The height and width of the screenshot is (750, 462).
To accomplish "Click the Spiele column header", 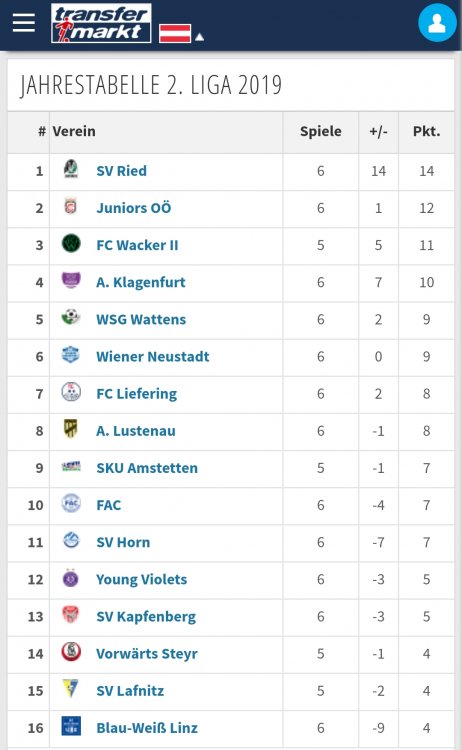I will click(321, 132).
